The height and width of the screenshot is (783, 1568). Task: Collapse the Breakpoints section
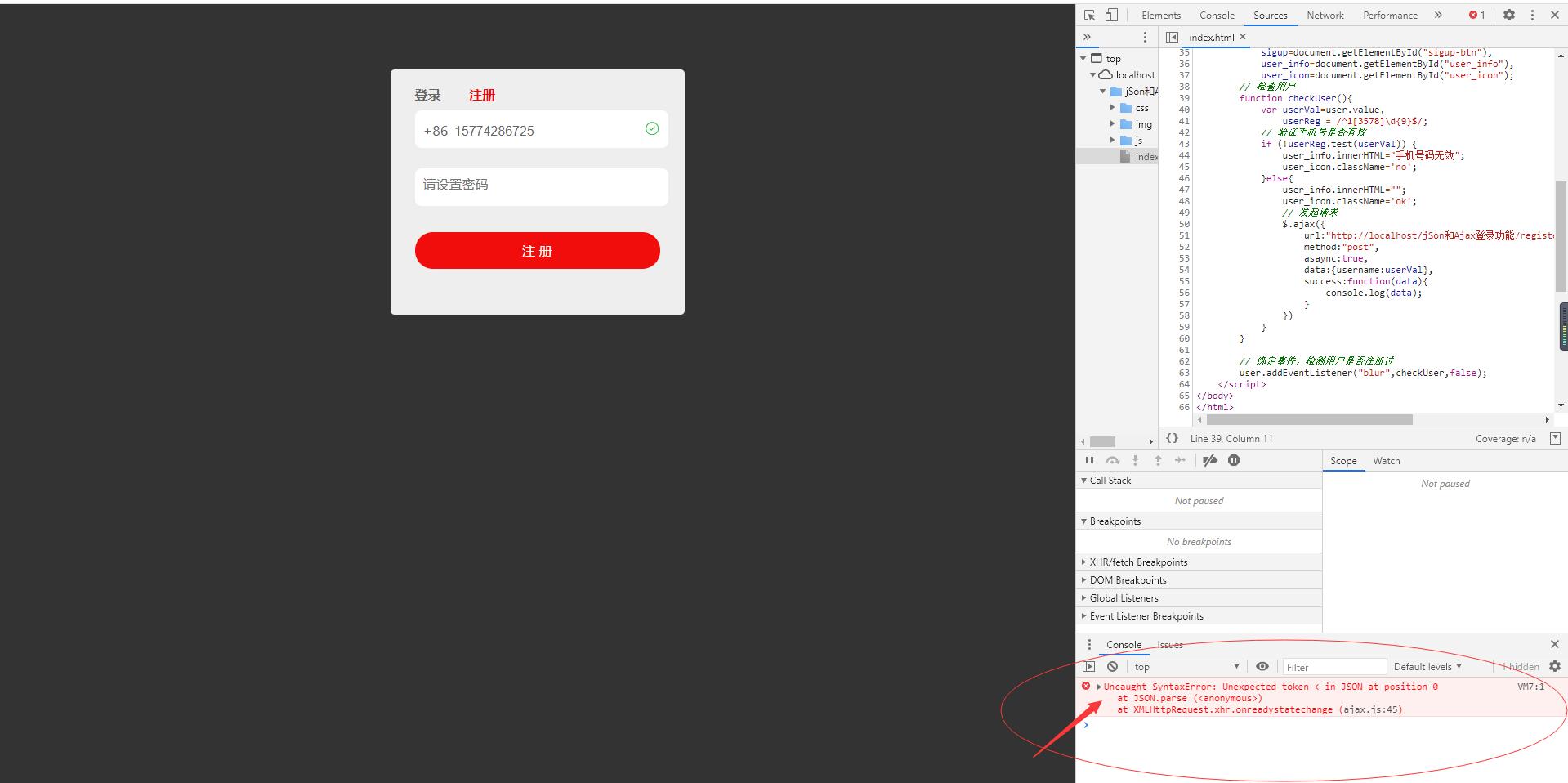tap(1199, 521)
